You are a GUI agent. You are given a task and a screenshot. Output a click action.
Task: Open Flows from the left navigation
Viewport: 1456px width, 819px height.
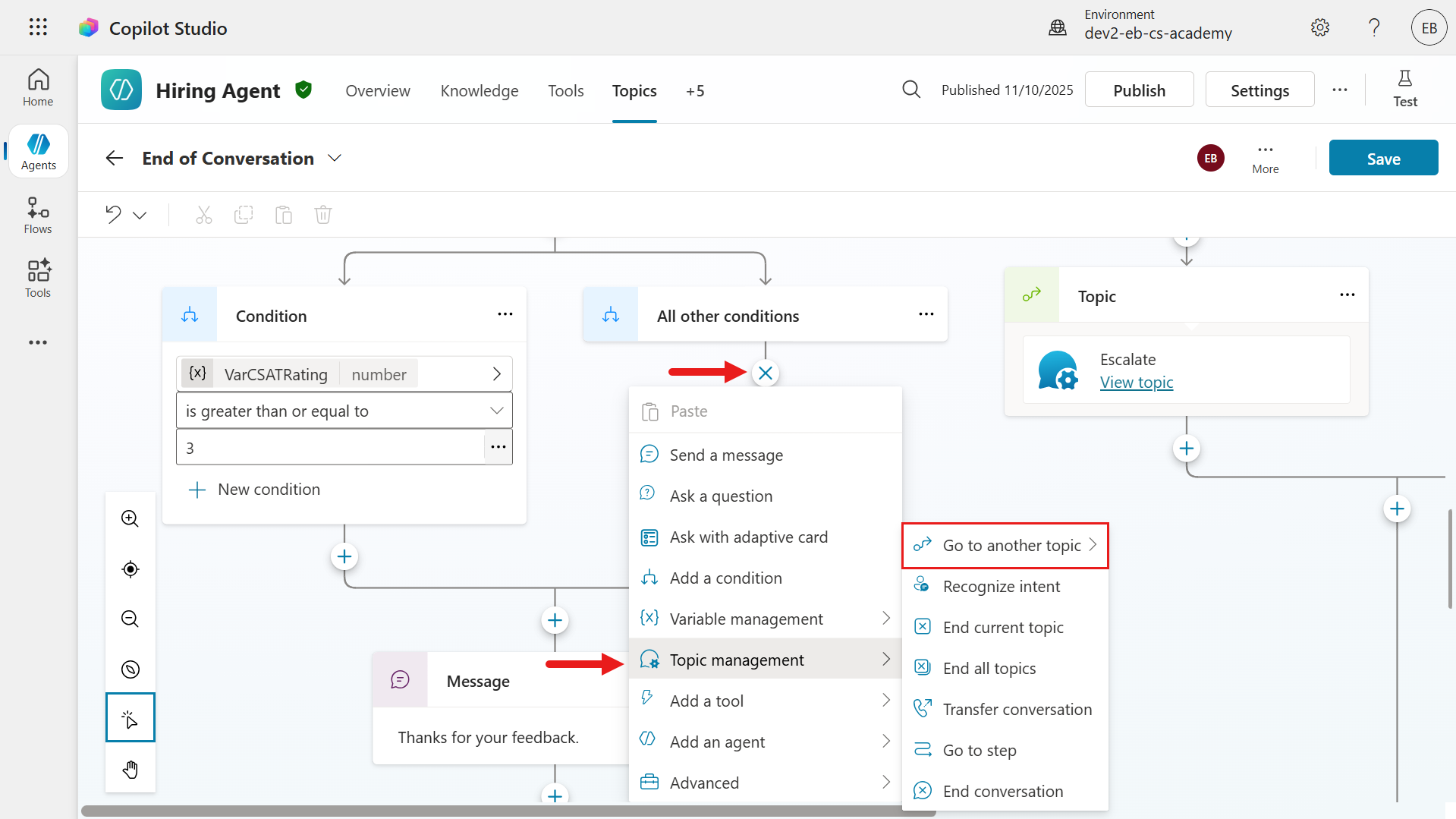(37, 214)
